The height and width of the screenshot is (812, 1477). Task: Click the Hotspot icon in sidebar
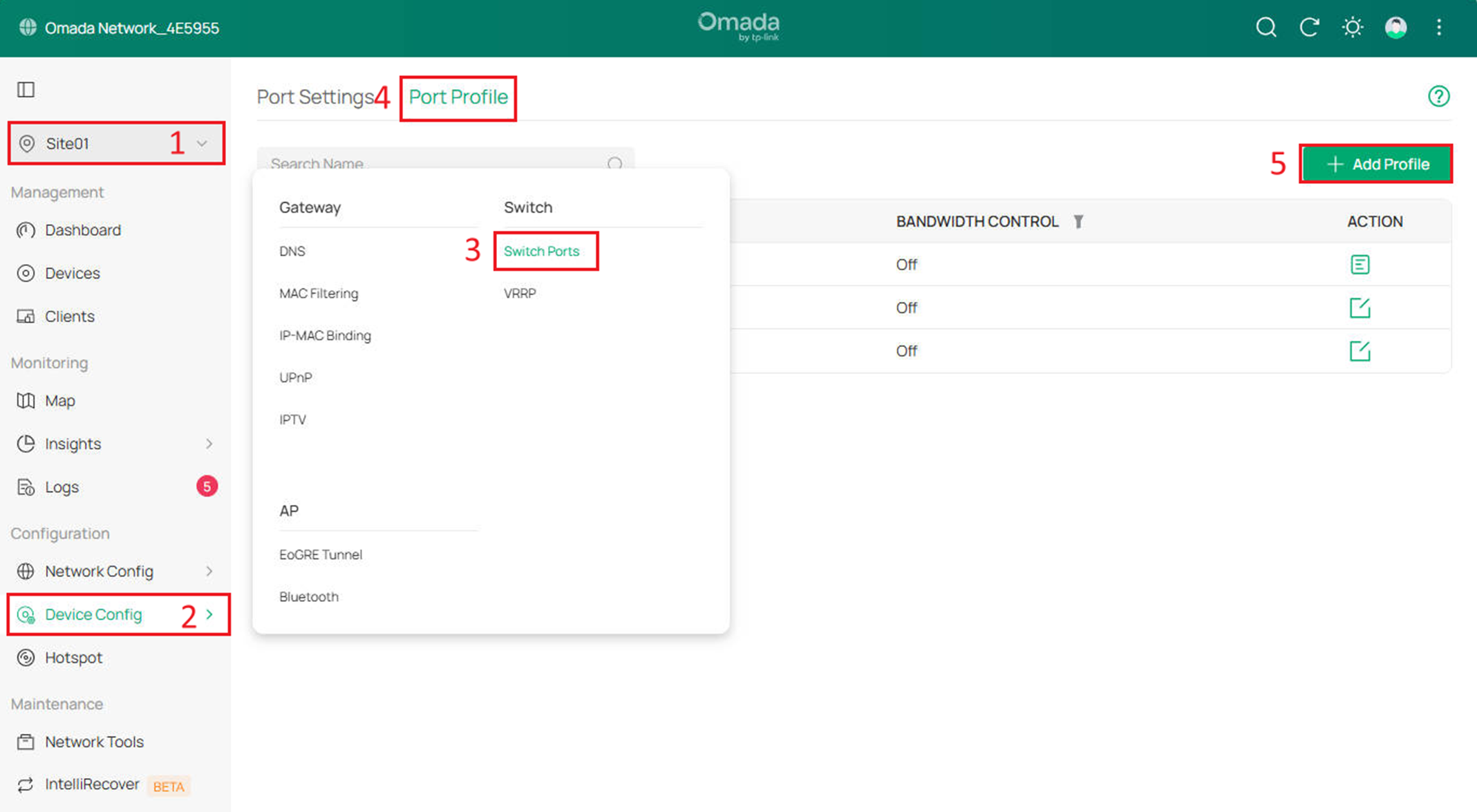point(26,657)
